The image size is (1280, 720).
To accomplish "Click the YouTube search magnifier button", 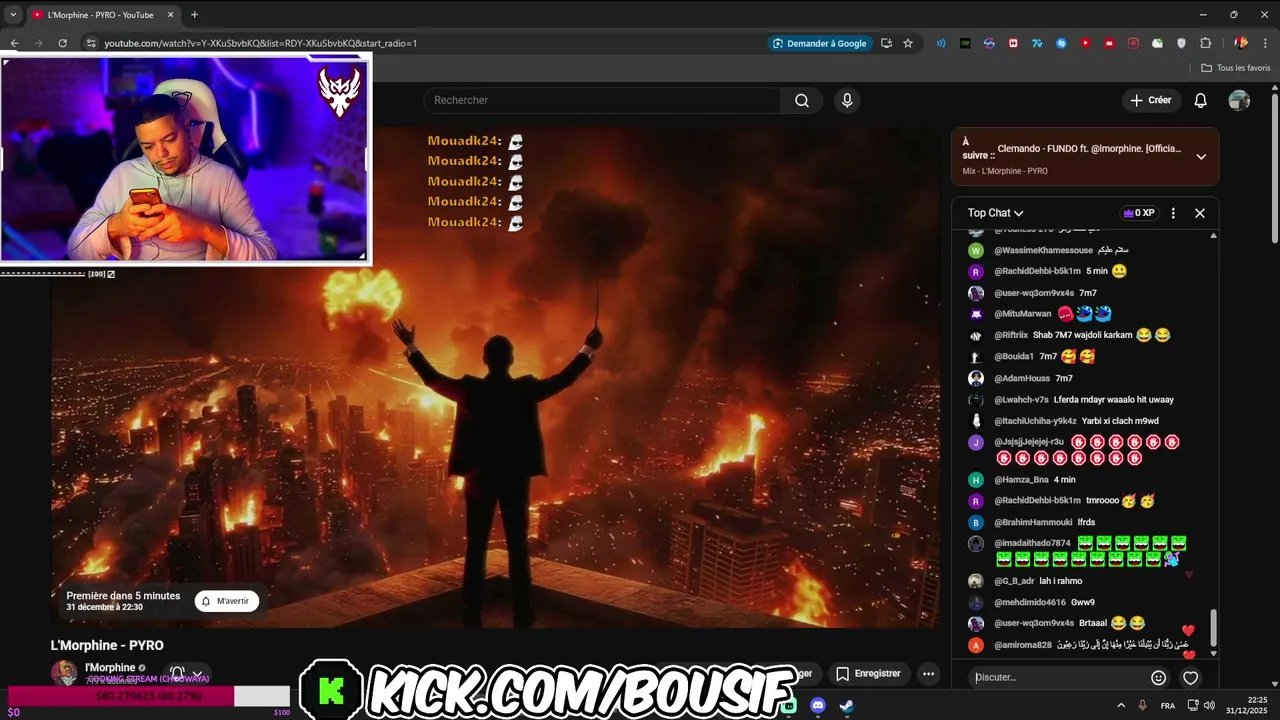I will (x=802, y=100).
